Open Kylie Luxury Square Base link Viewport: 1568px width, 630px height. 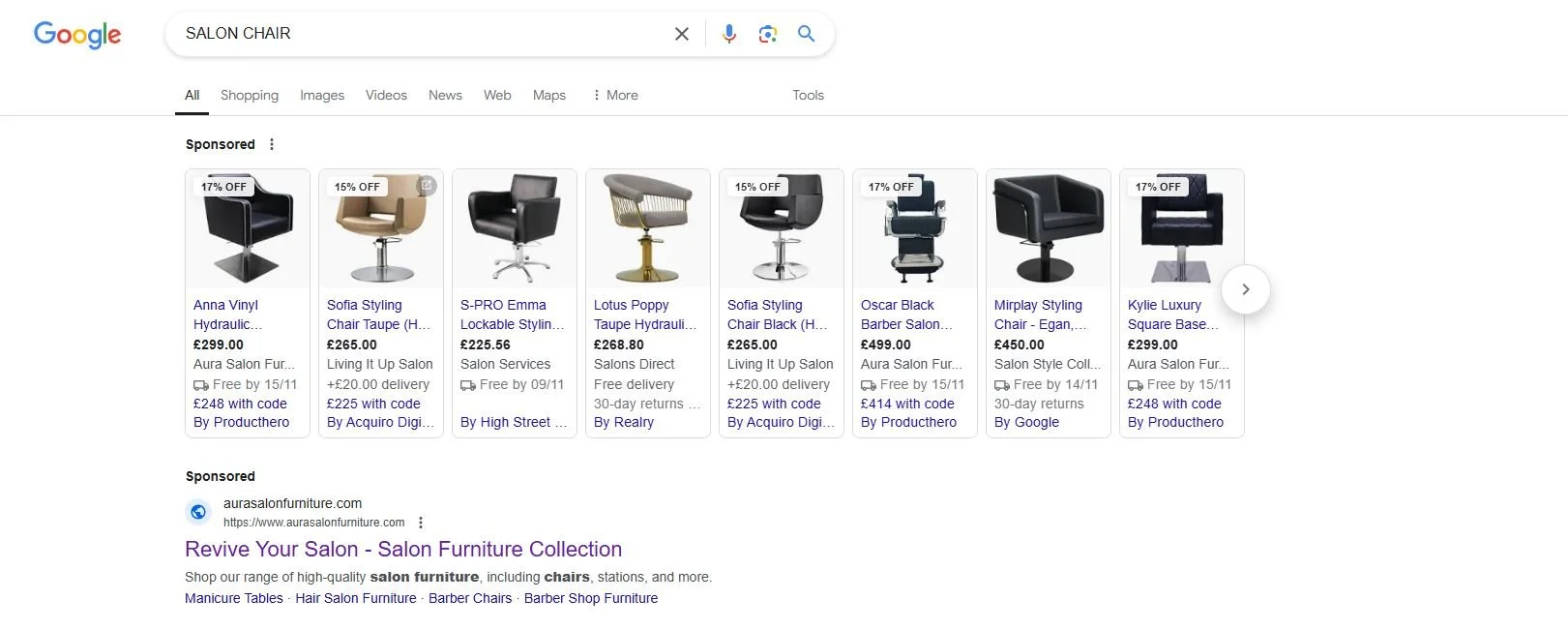1173,315
